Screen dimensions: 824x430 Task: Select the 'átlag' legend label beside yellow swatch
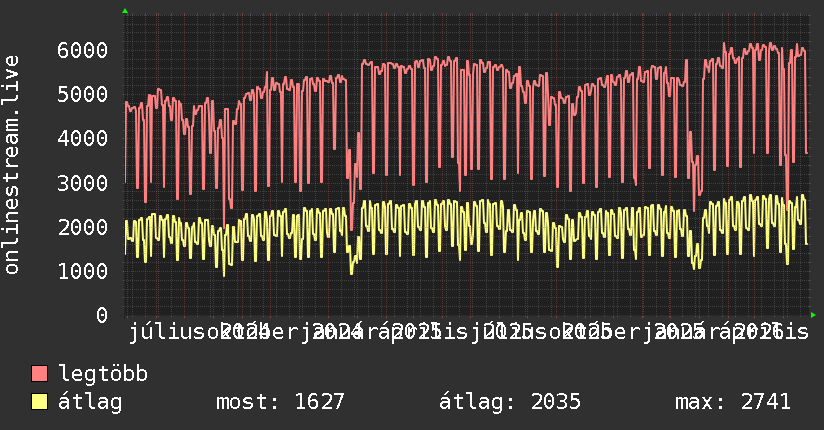90,402
